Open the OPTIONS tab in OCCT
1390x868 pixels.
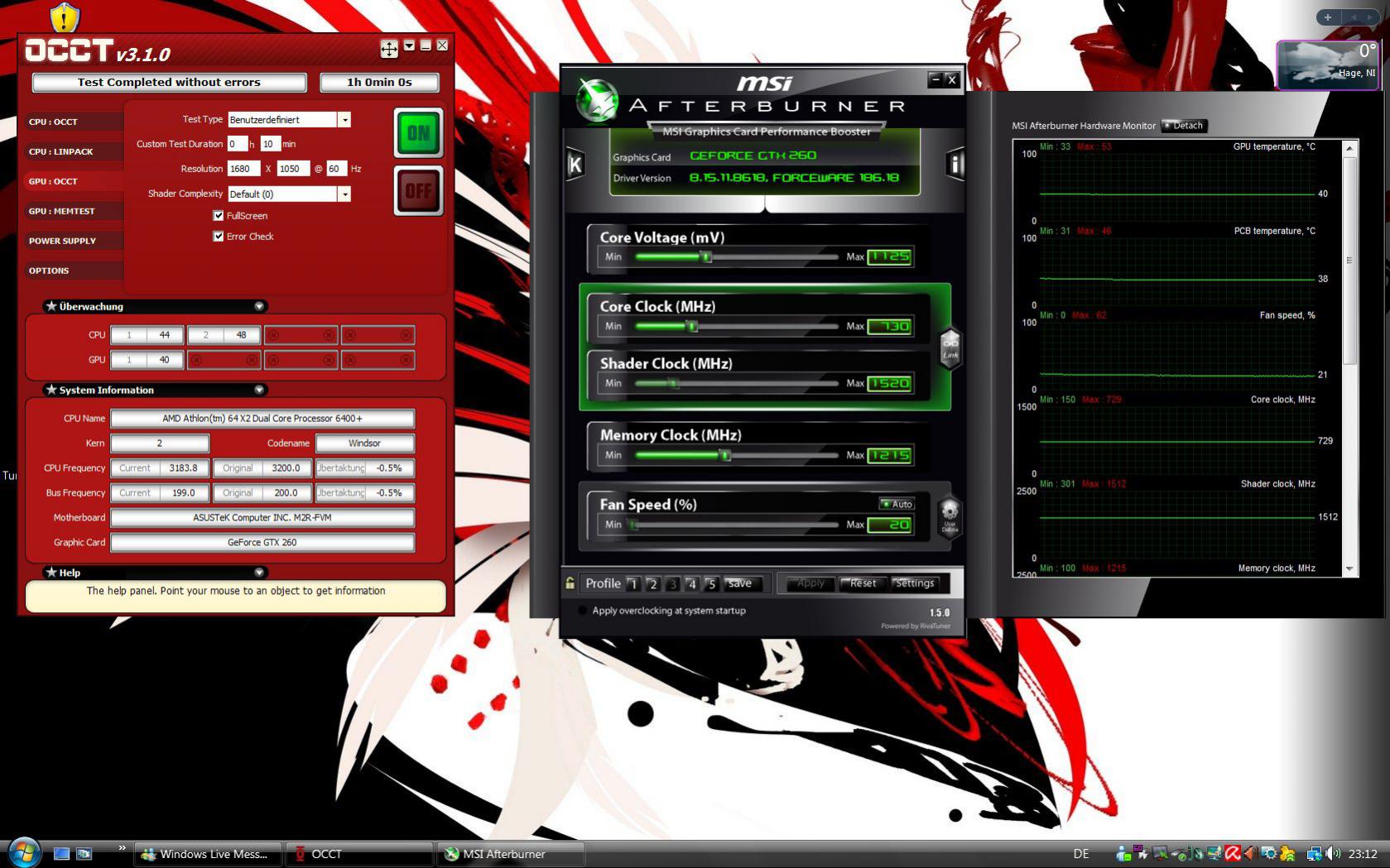click(73, 271)
